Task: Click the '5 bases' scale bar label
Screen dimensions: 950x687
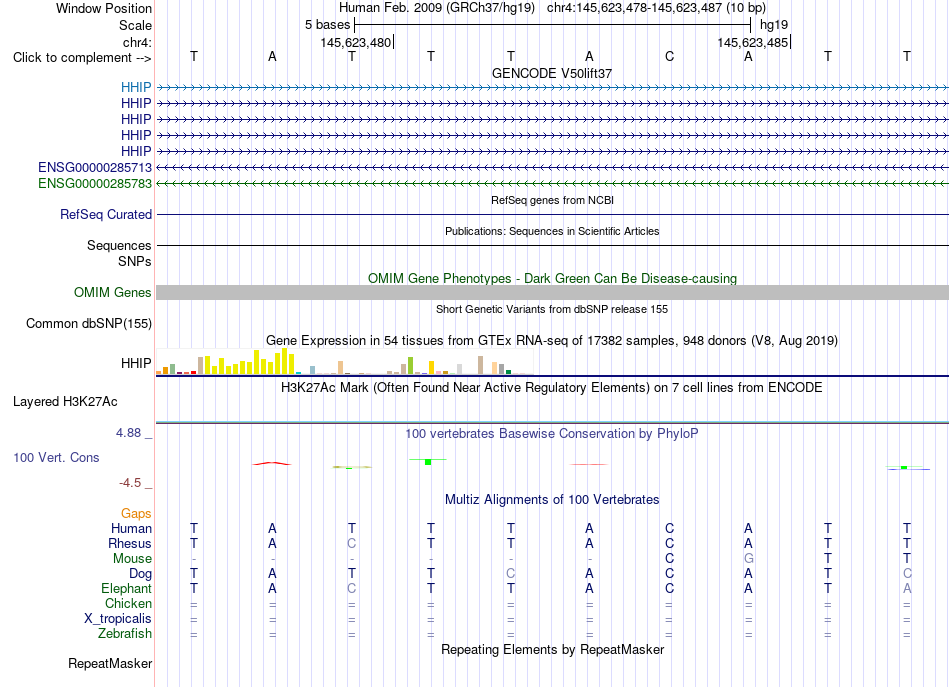Action: [327, 25]
